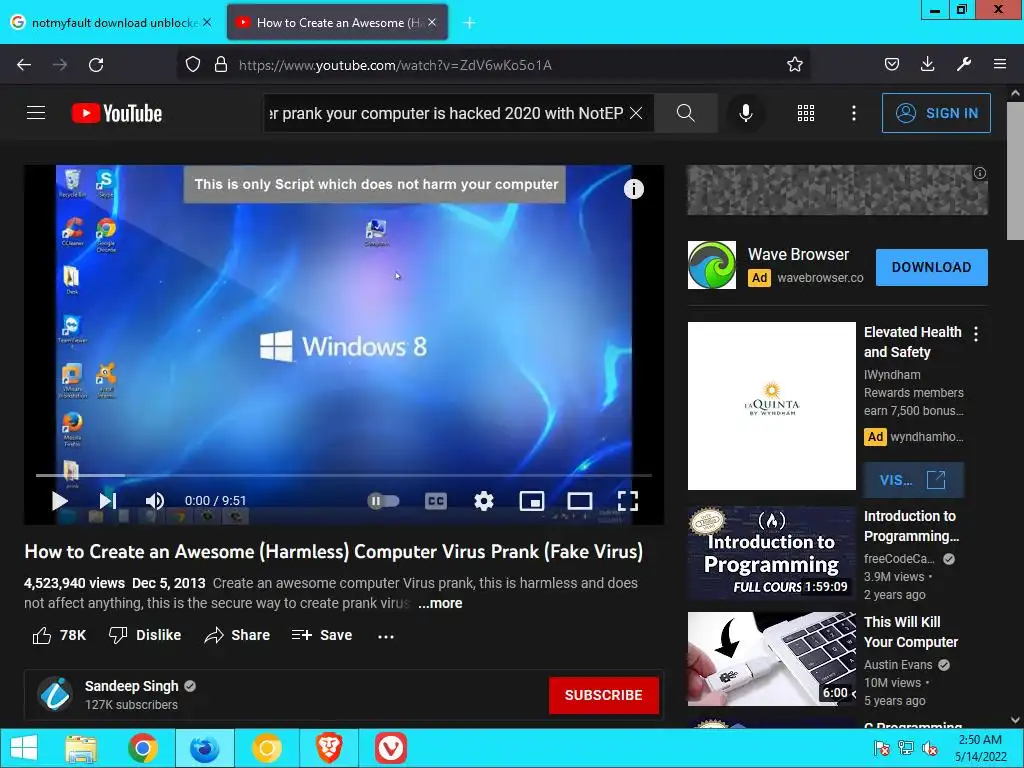Open File Explorer from taskbar
1024x768 pixels.
(81, 748)
